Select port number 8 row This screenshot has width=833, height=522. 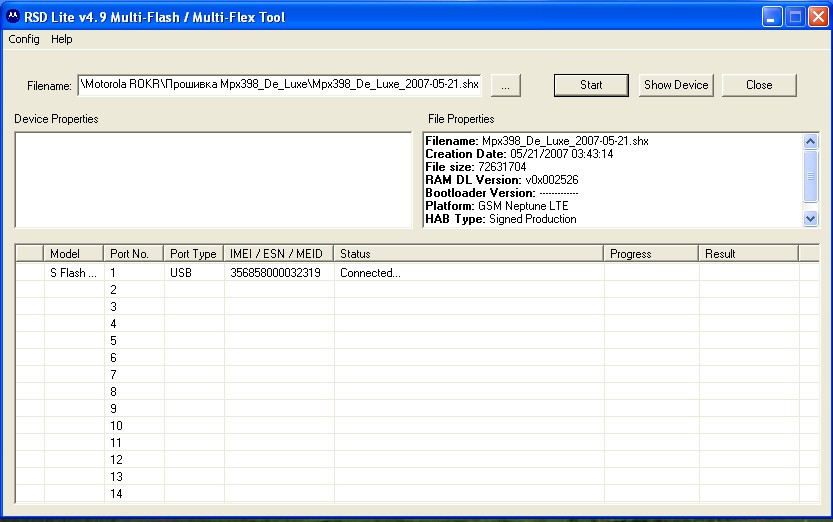[x=418, y=391]
